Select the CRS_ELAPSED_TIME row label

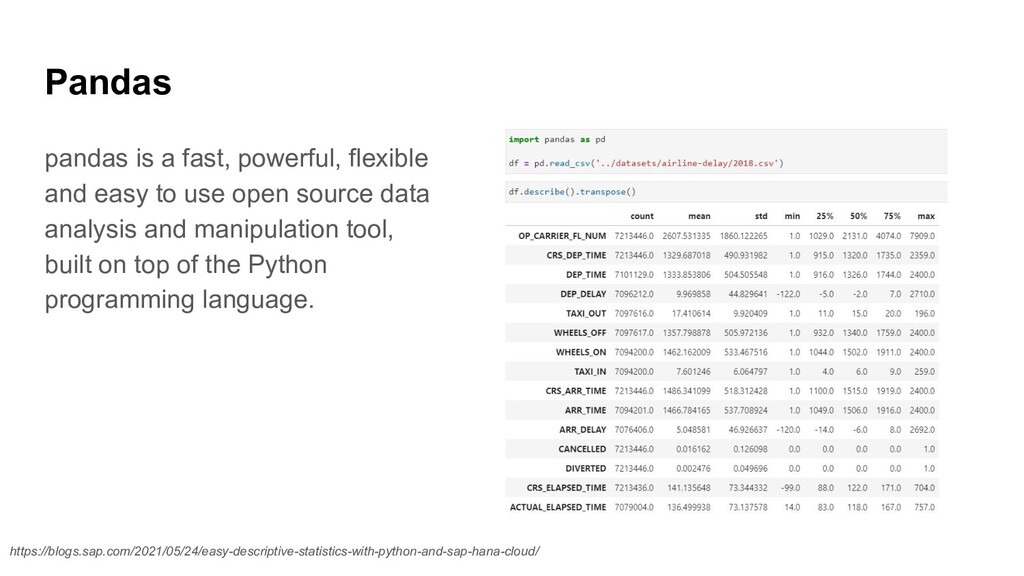tap(566, 488)
